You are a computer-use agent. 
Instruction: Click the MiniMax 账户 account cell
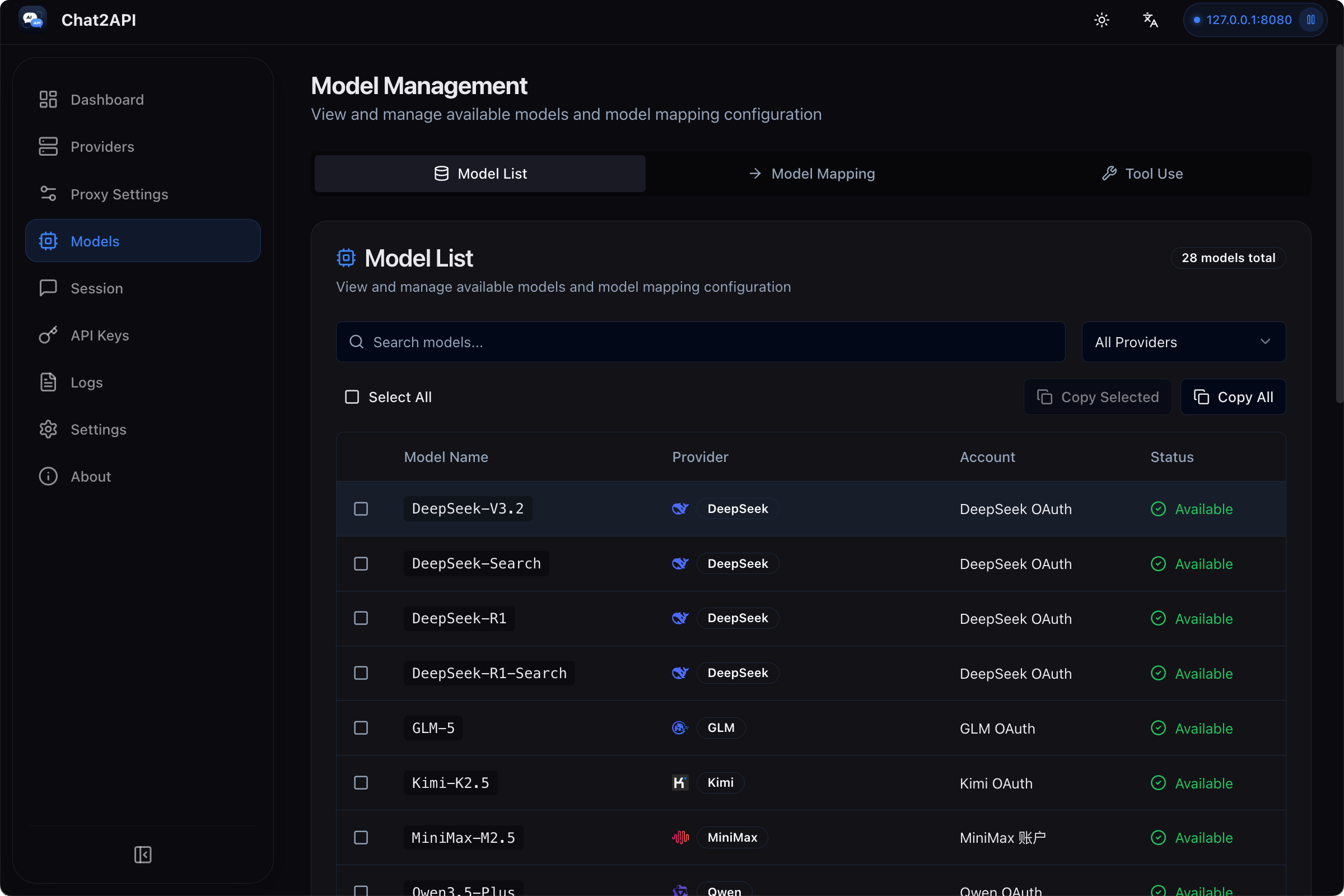coord(1003,838)
